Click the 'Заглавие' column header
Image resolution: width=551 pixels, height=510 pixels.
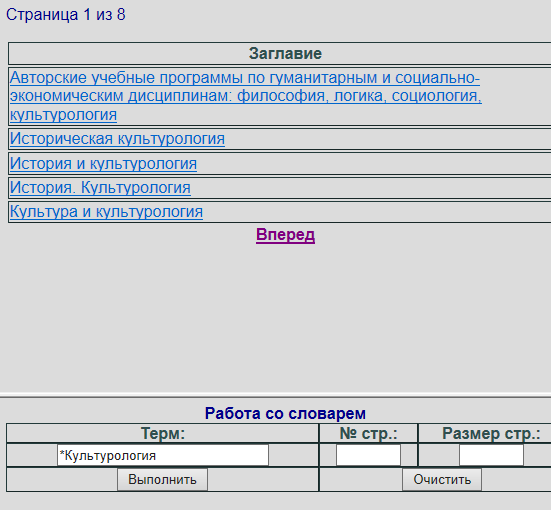click(285, 53)
